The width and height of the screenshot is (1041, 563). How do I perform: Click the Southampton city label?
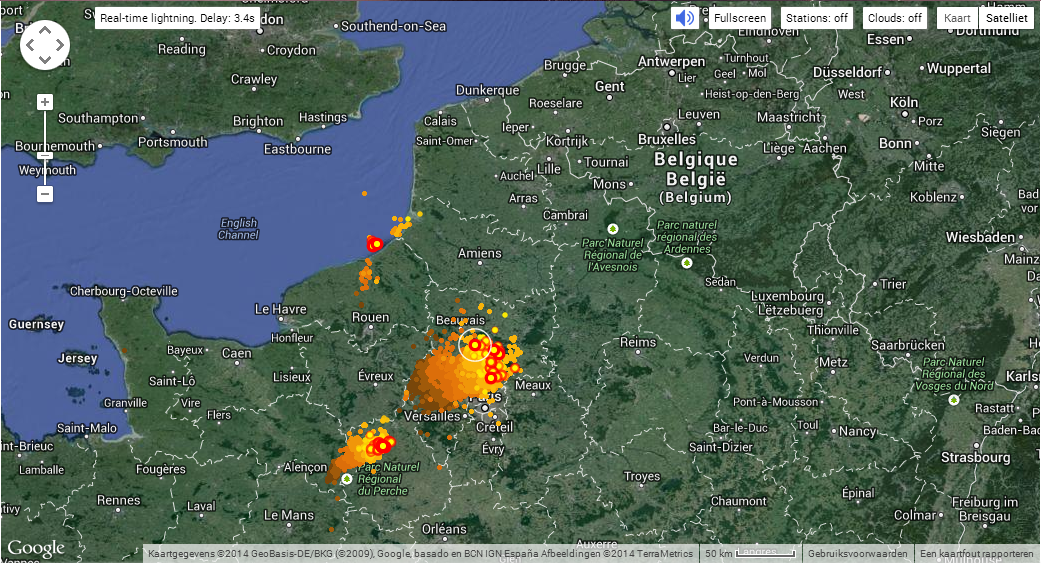[x=98, y=118]
